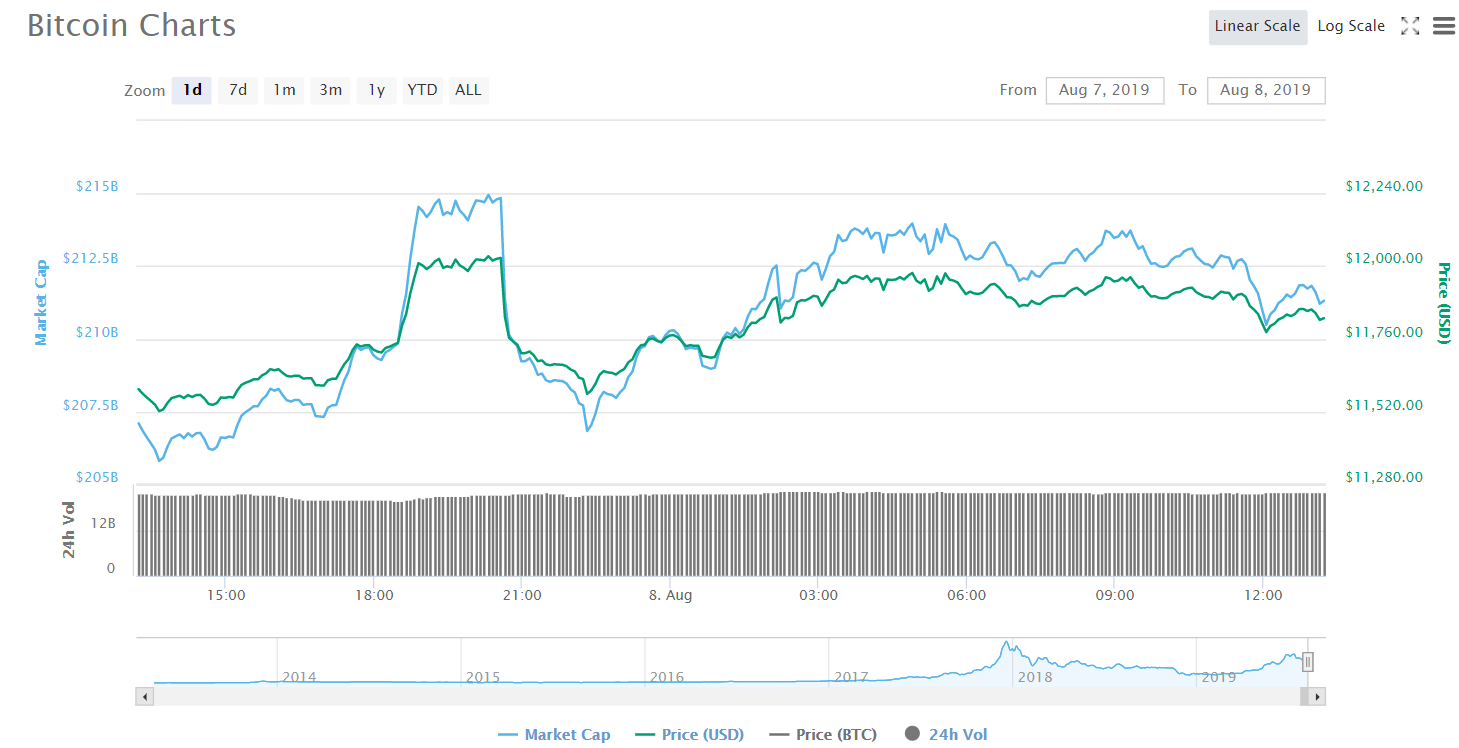This screenshot has height=748, width=1459.
Task: Select the 7d zoom range
Action: 238,90
